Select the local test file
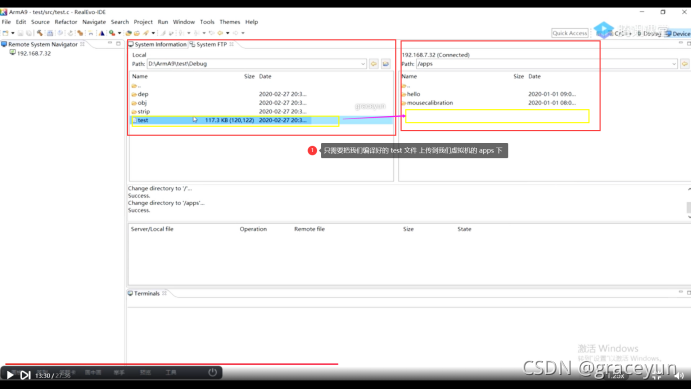This screenshot has width=692, height=389. pyautogui.click(x=261, y=120)
